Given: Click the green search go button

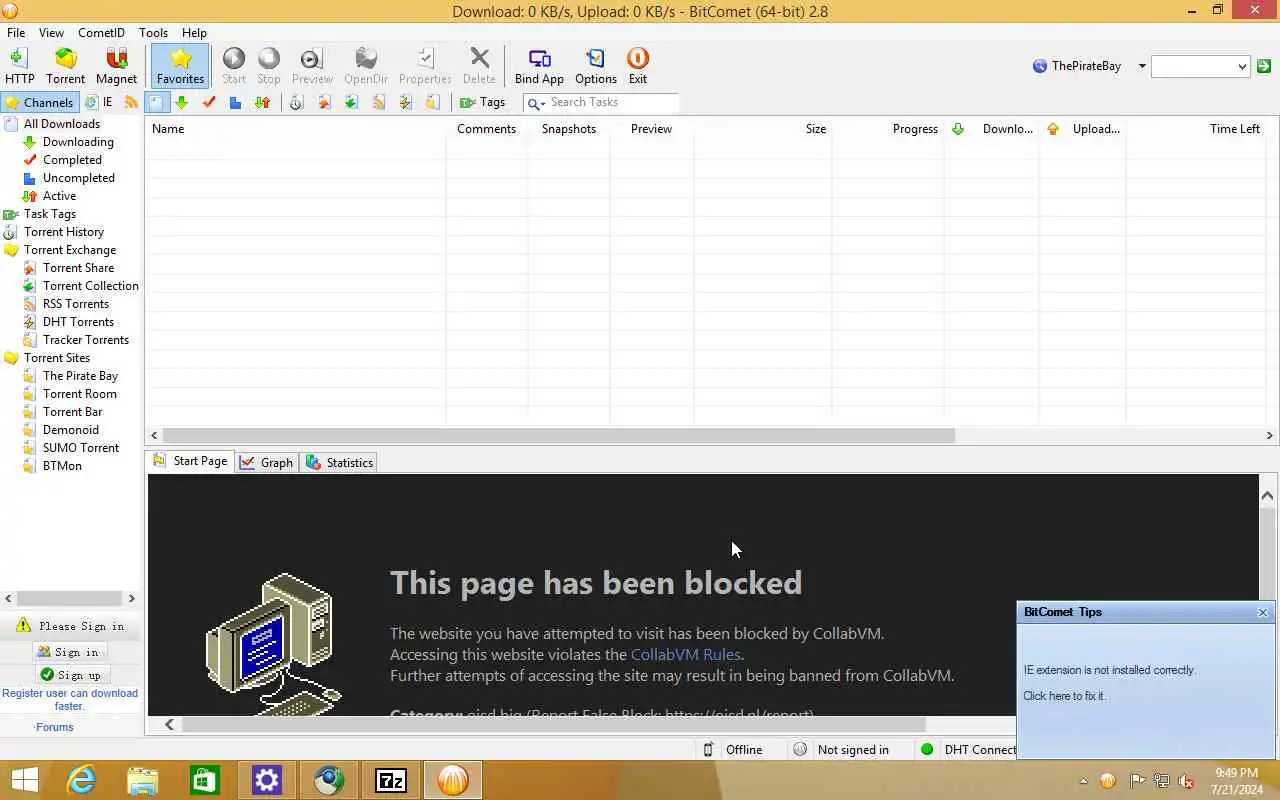Looking at the screenshot, I should coord(1264,66).
